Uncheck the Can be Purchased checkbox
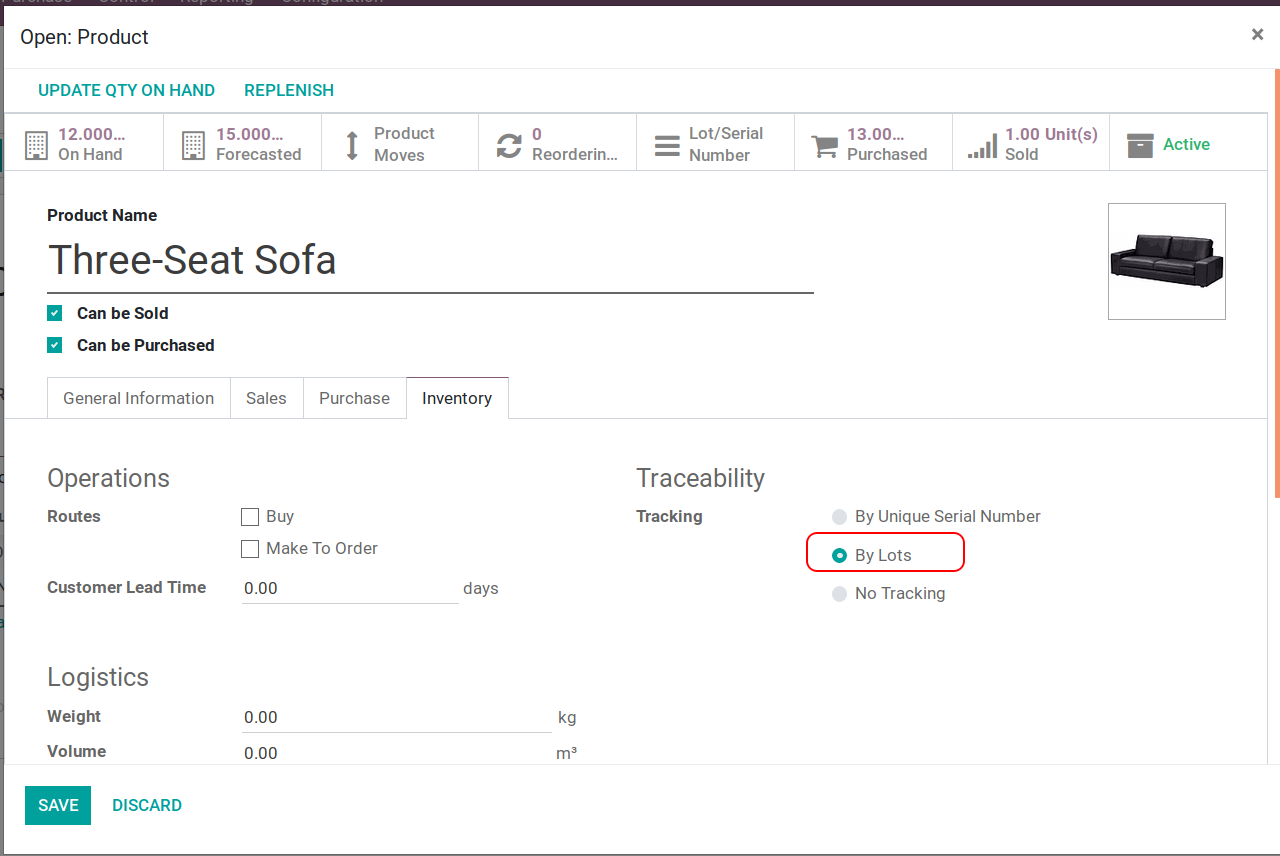Image resolution: width=1280 pixels, height=856 pixels. pyautogui.click(x=55, y=345)
